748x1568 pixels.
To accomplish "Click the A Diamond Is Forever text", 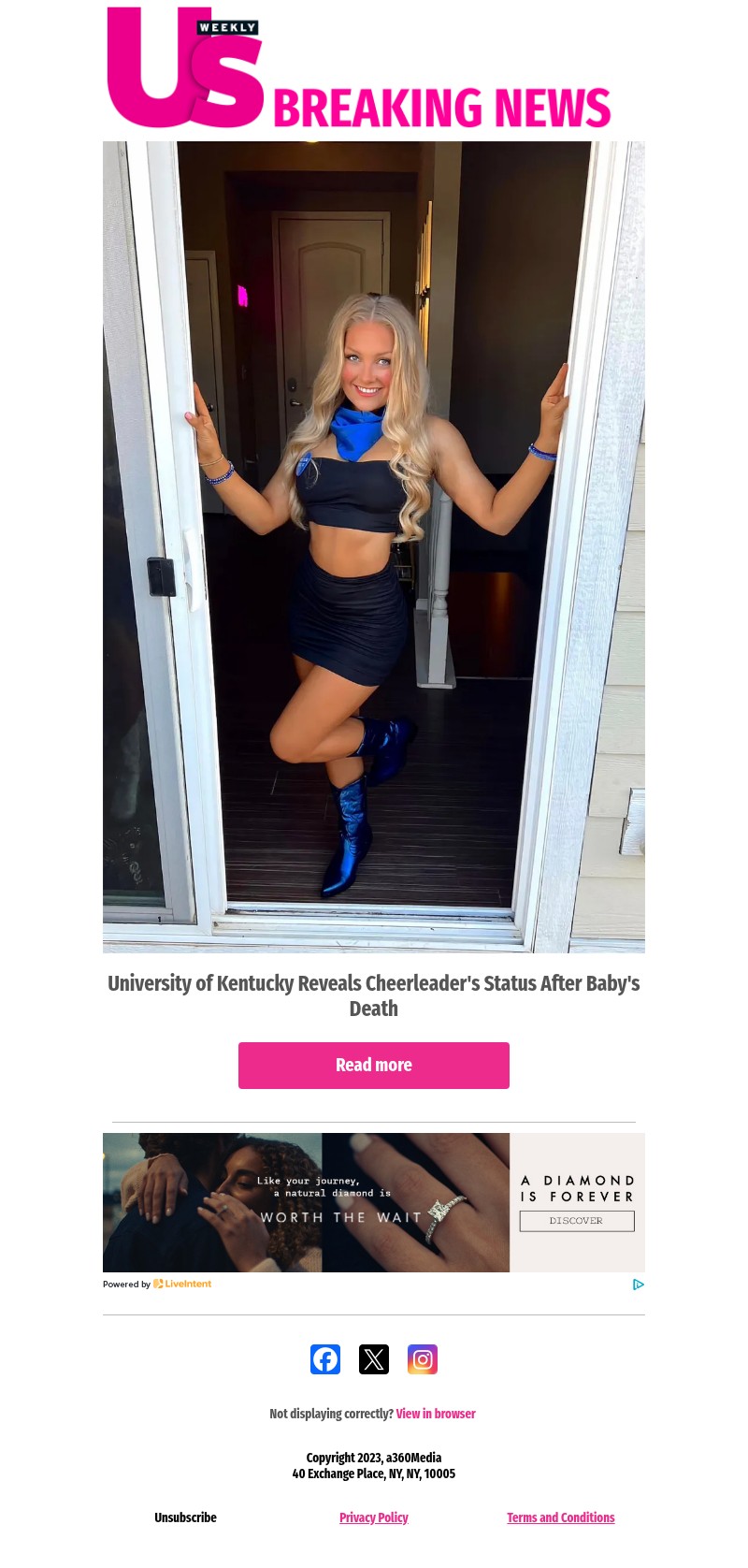I will (577, 1188).
